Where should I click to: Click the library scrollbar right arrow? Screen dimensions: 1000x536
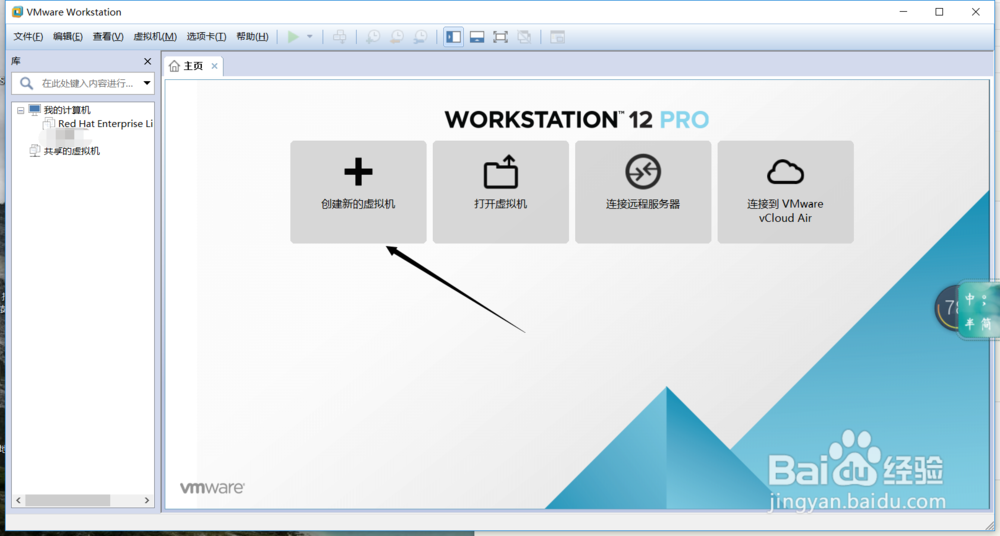point(147,500)
